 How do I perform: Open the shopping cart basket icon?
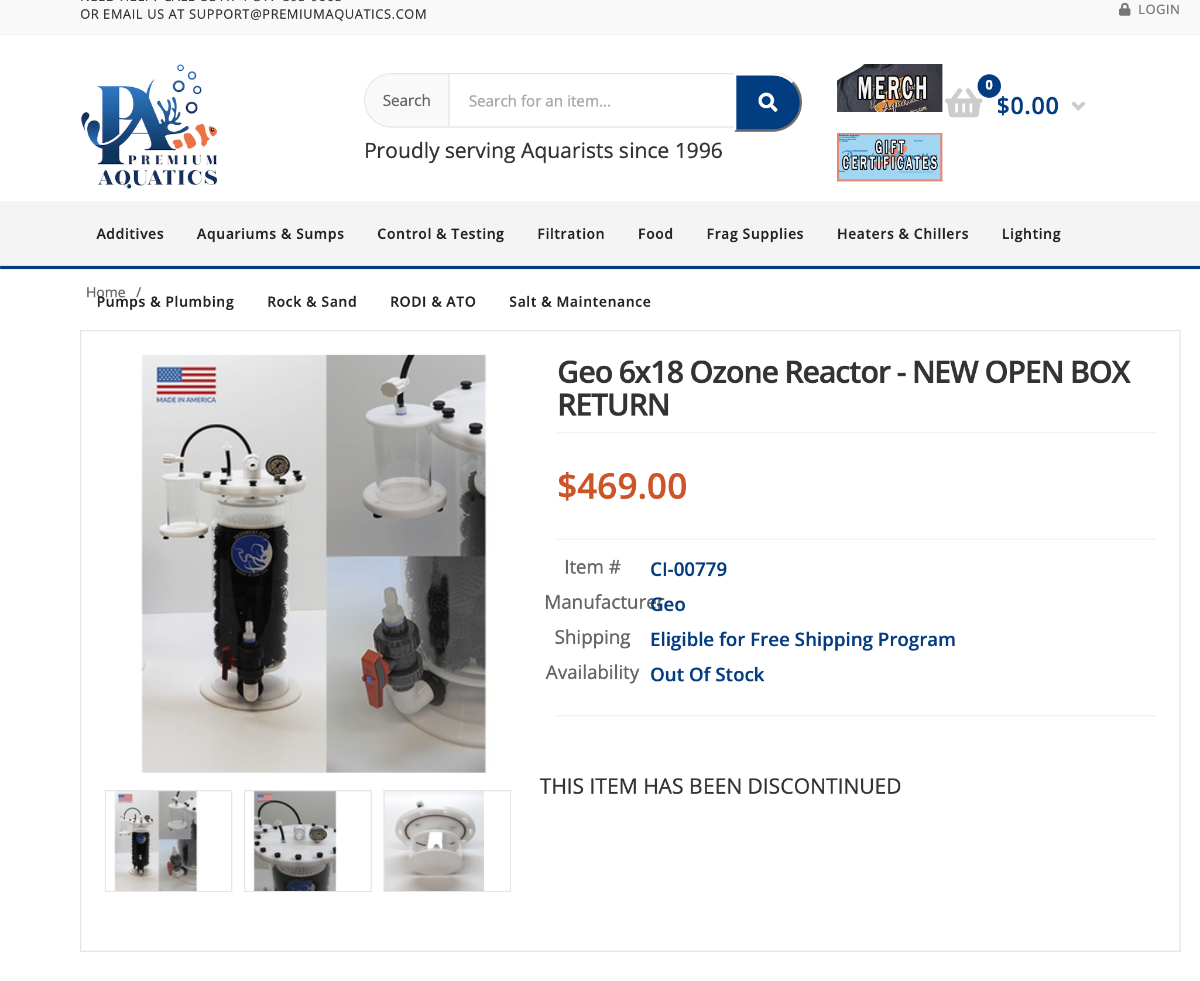coord(964,103)
